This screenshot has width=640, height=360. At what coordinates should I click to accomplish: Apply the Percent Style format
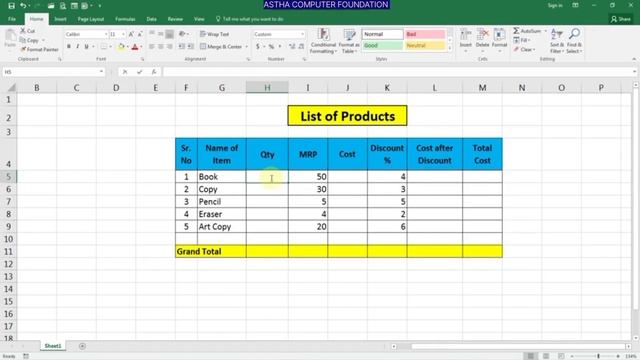pyautogui.click(x=271, y=47)
